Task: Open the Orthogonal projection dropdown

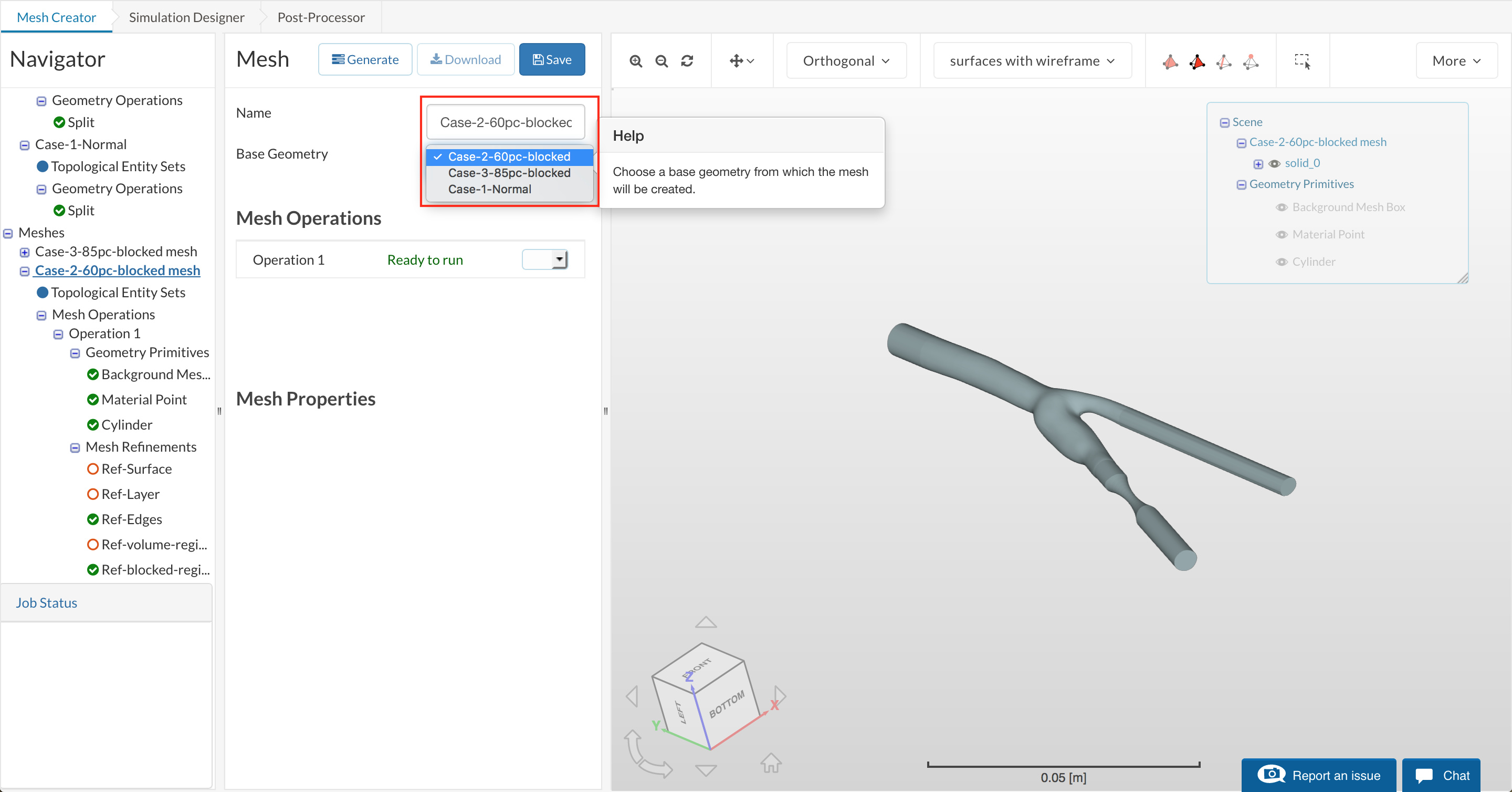Action: click(x=846, y=61)
